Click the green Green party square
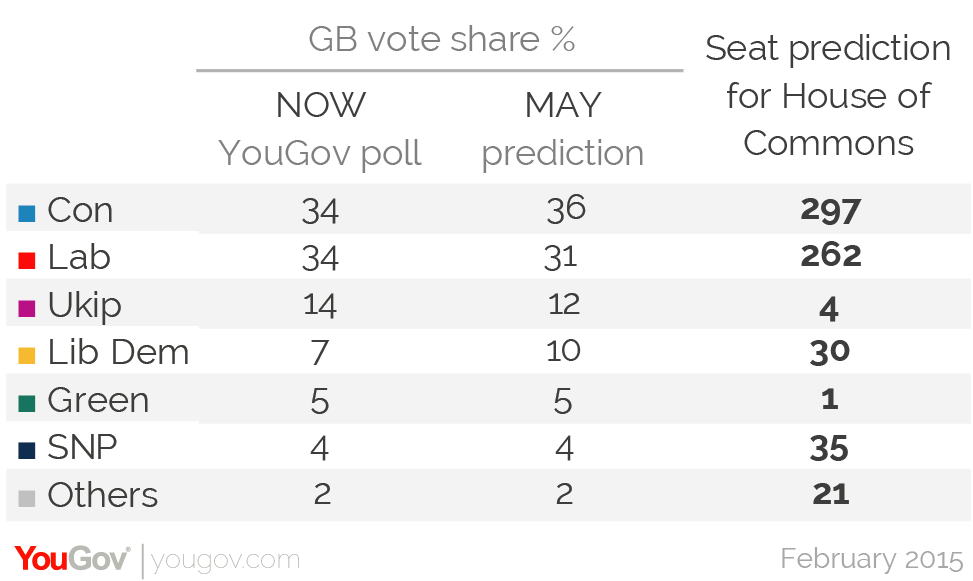 click(x=27, y=403)
